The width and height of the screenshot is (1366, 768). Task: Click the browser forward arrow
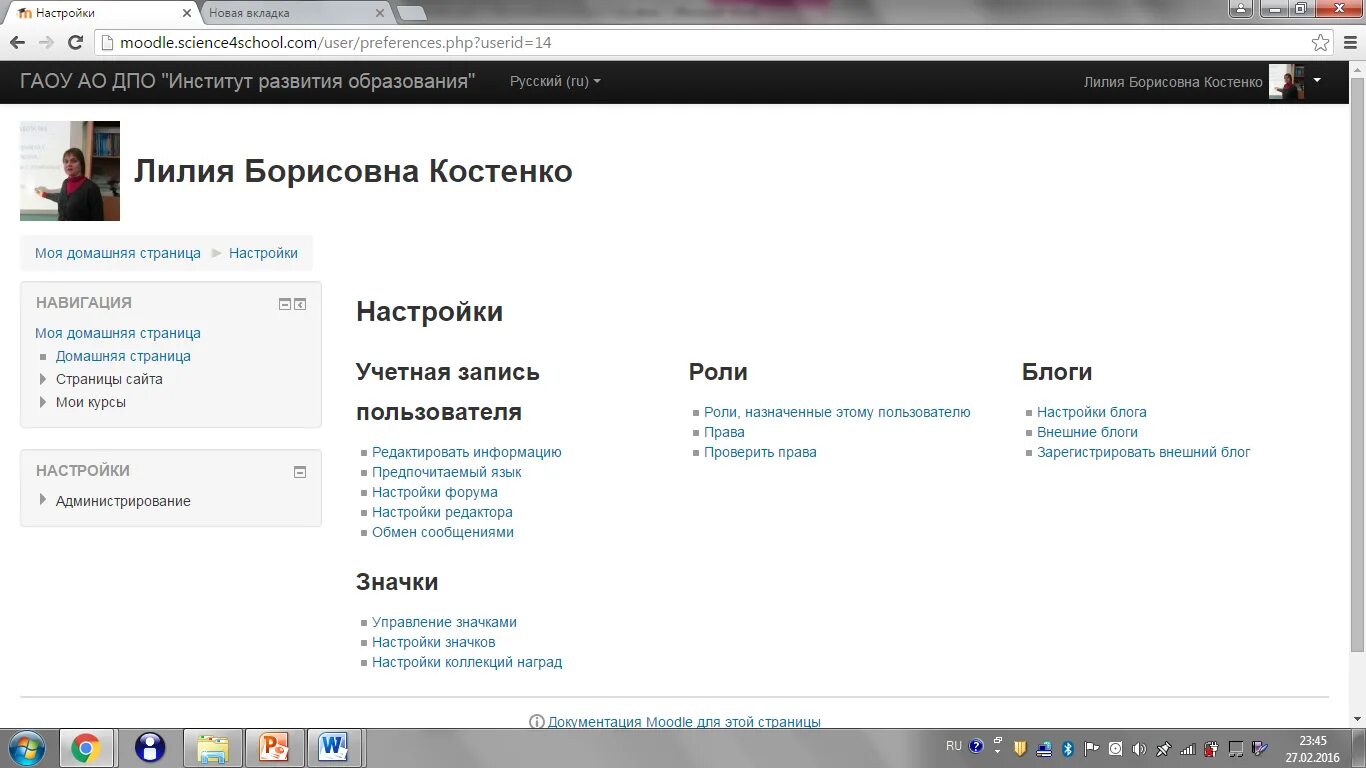(x=46, y=43)
